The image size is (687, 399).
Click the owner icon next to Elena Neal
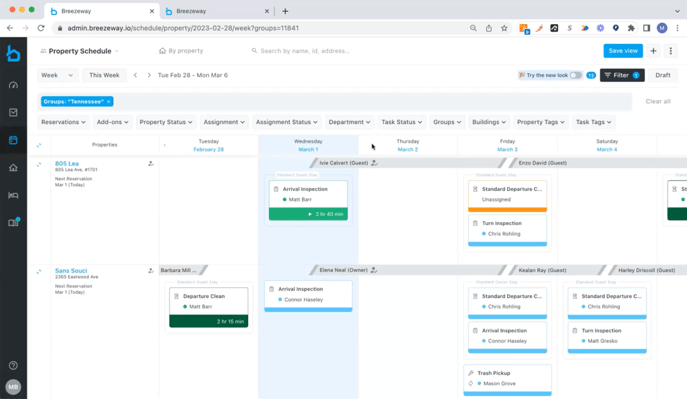(x=374, y=270)
